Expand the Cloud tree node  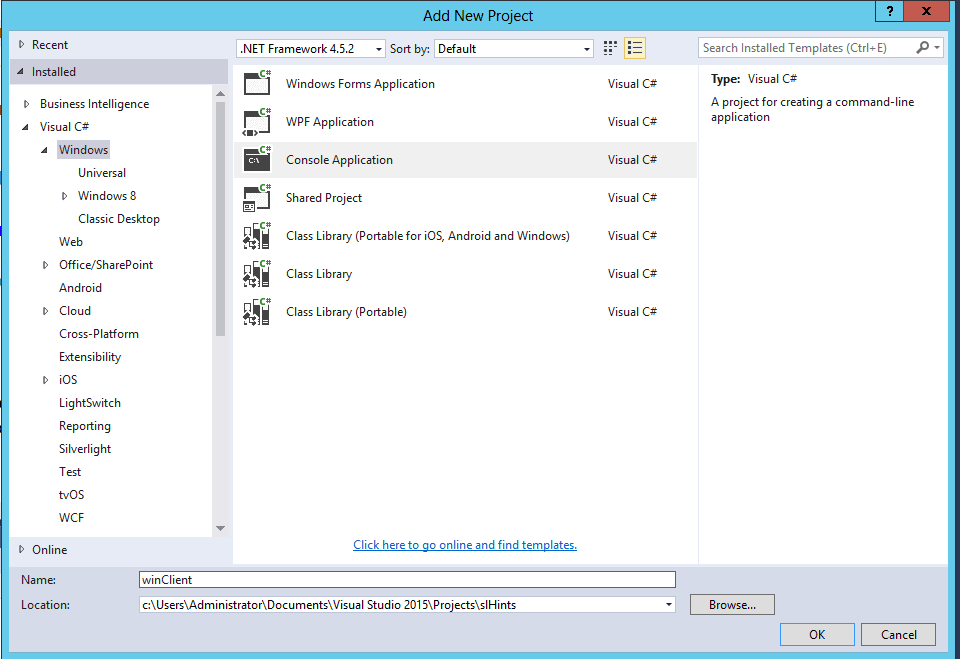(45, 311)
